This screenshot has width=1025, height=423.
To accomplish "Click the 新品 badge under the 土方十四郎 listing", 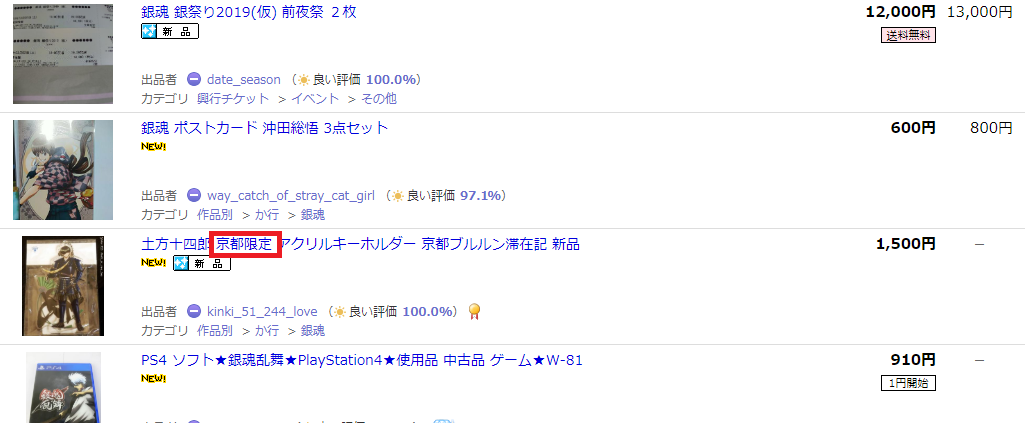I will coord(202,263).
